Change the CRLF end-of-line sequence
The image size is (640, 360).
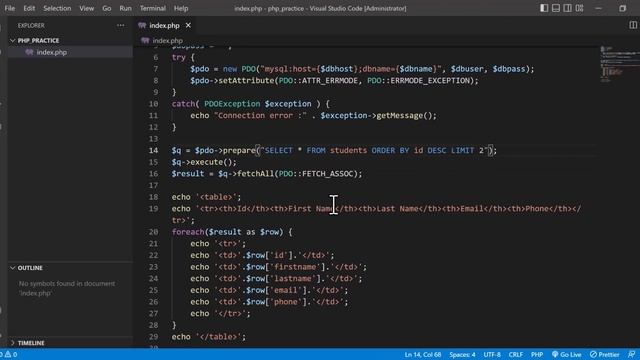(x=516, y=354)
